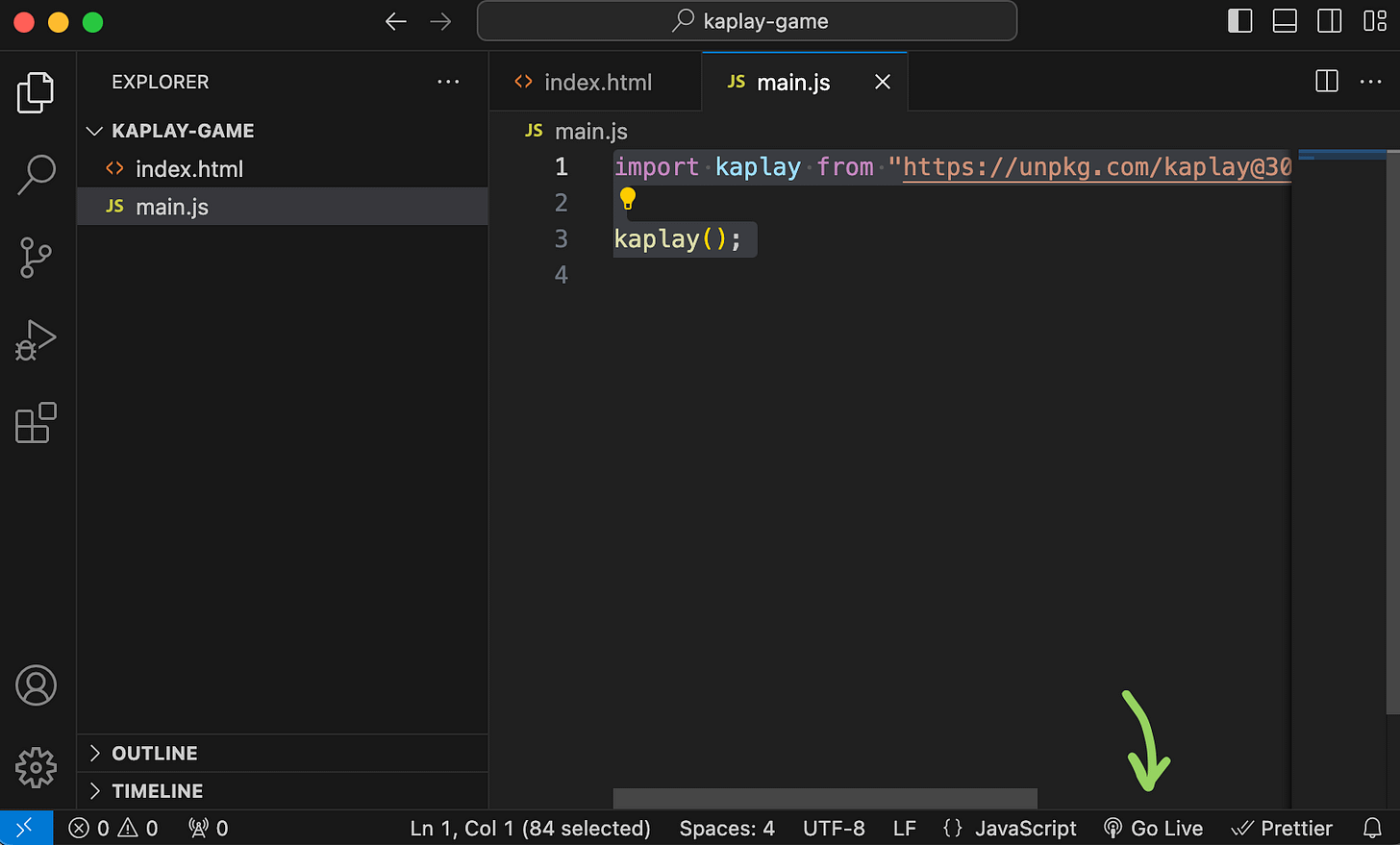Collapse the KAPLAY-GAME folder section
1400x845 pixels.
pyautogui.click(x=283, y=131)
